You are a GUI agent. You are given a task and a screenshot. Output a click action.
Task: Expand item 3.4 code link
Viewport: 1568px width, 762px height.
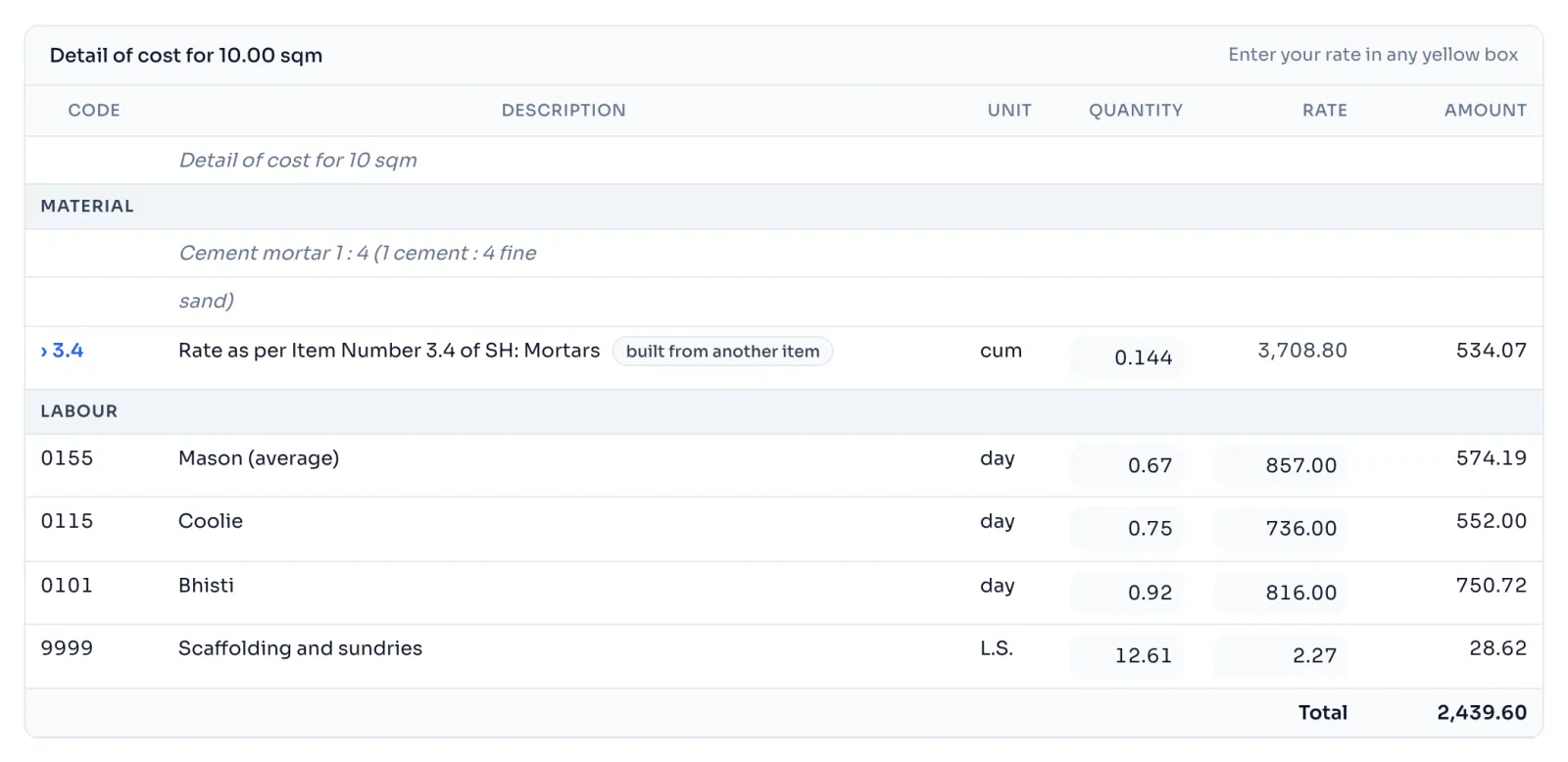[62, 351]
